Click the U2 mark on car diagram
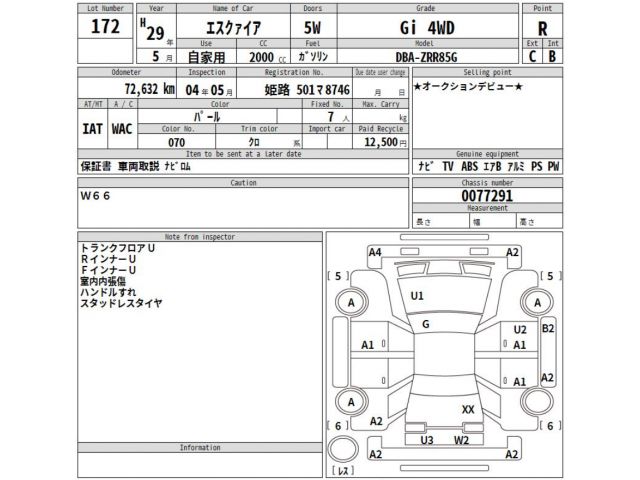The height and width of the screenshot is (480, 640). coord(519,329)
